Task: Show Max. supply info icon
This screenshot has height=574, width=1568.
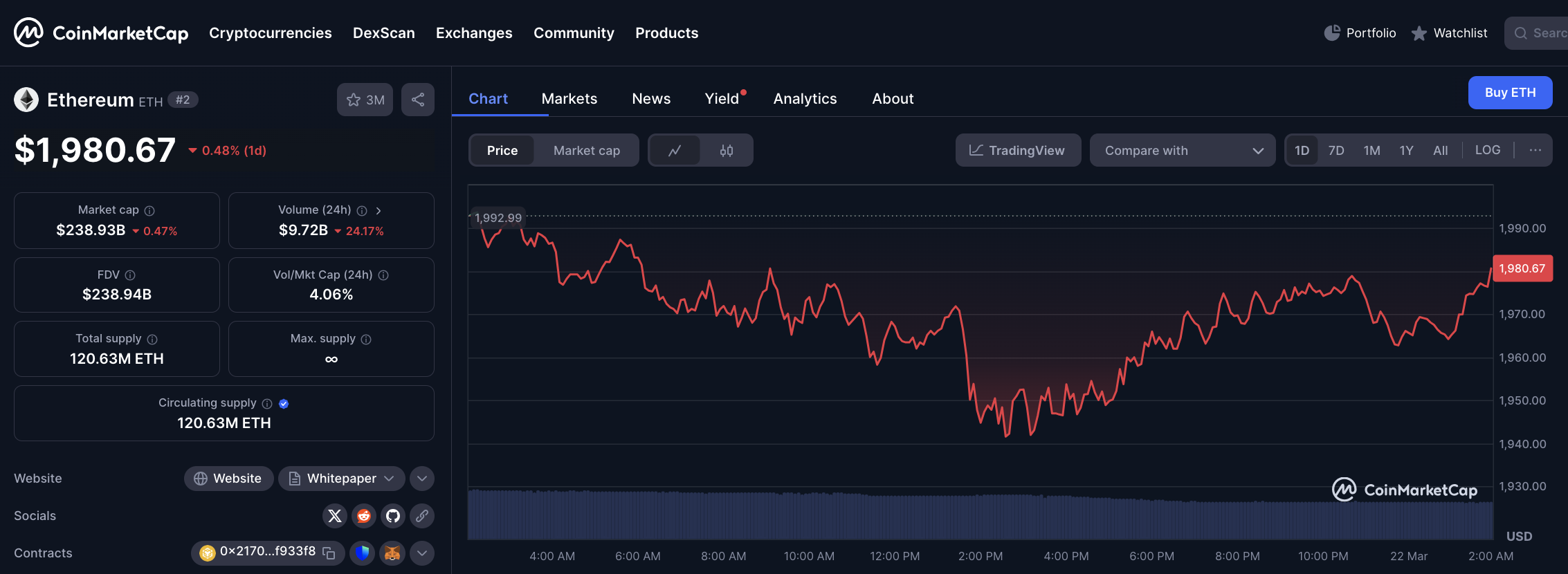Action: (x=366, y=339)
